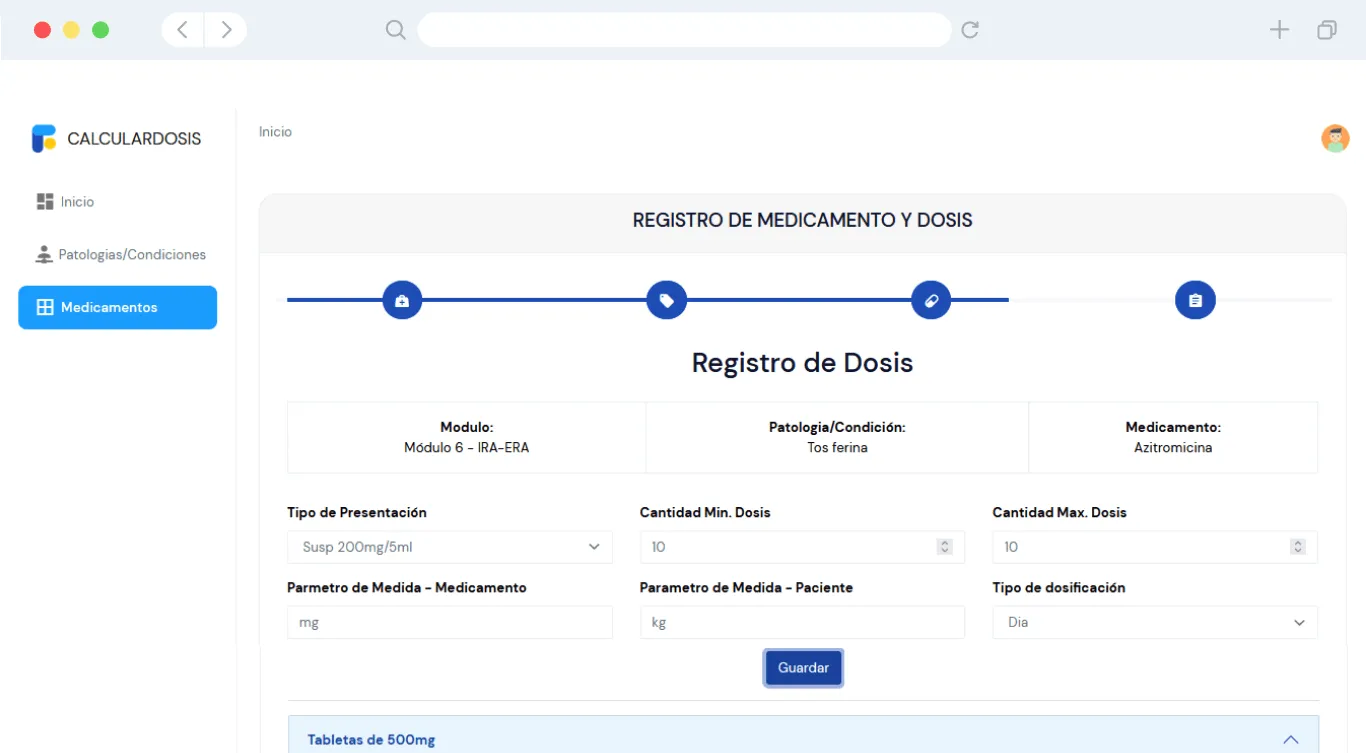Open a new browser tab with plus icon
Screen dimensions: 1366x753
(1279, 30)
